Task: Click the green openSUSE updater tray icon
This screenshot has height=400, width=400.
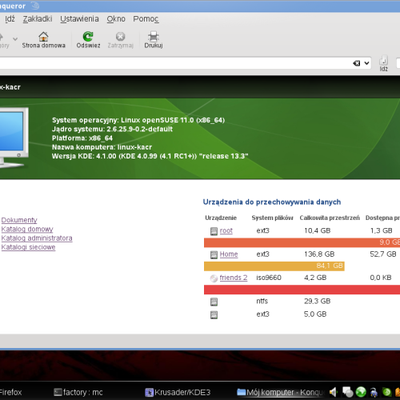Action: (387, 392)
